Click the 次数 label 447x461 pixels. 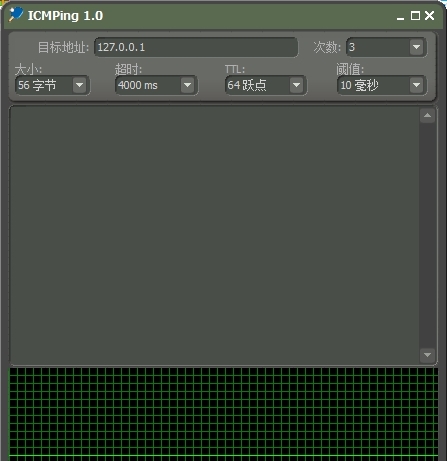click(x=327, y=47)
